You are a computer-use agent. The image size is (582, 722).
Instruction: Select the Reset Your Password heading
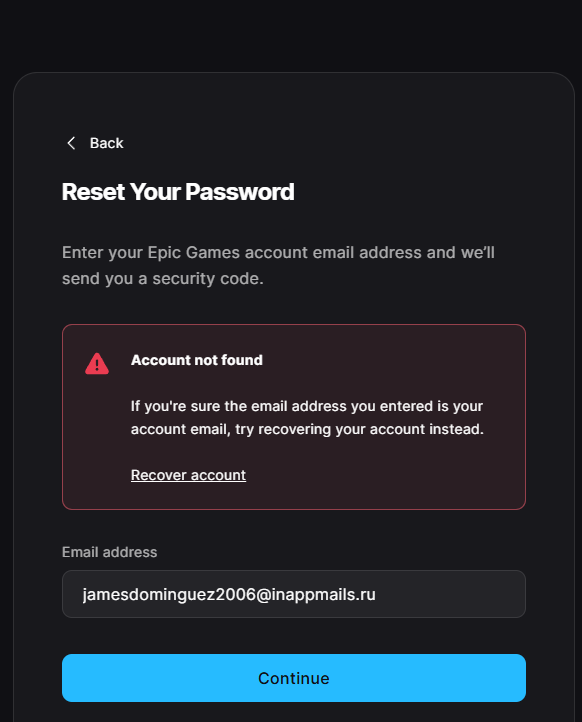(x=178, y=192)
